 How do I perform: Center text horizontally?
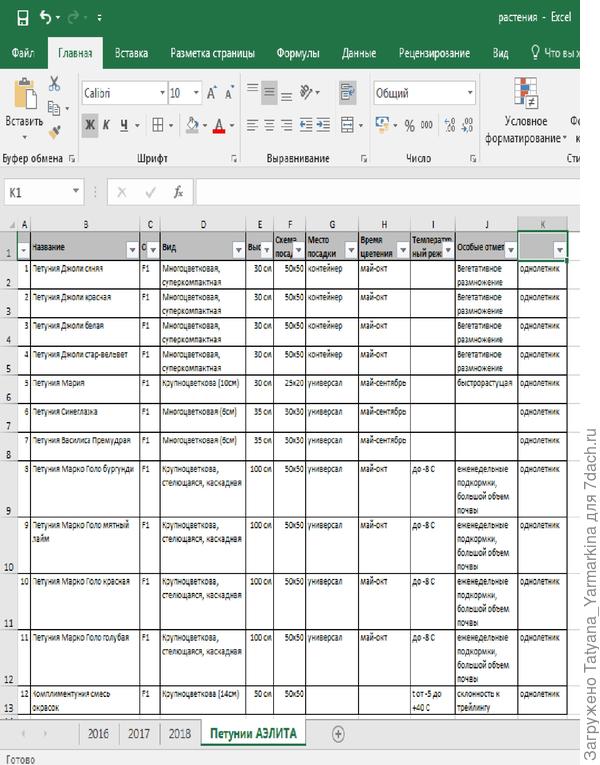[x=269, y=125]
